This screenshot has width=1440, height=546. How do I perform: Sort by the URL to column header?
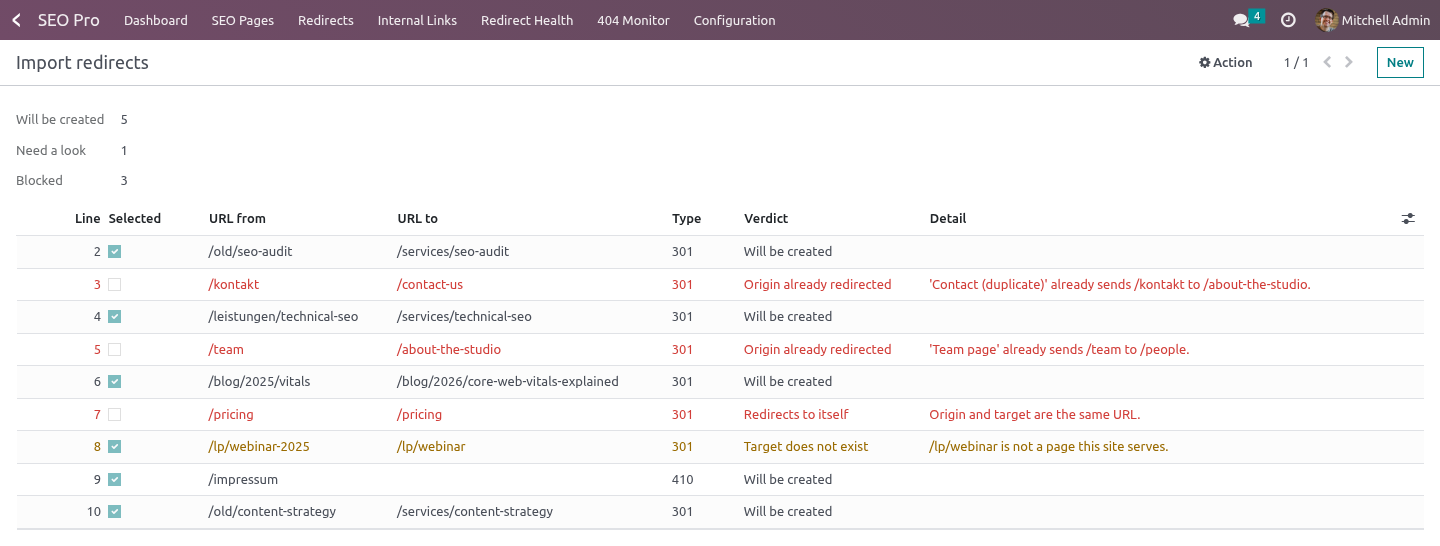pos(417,218)
